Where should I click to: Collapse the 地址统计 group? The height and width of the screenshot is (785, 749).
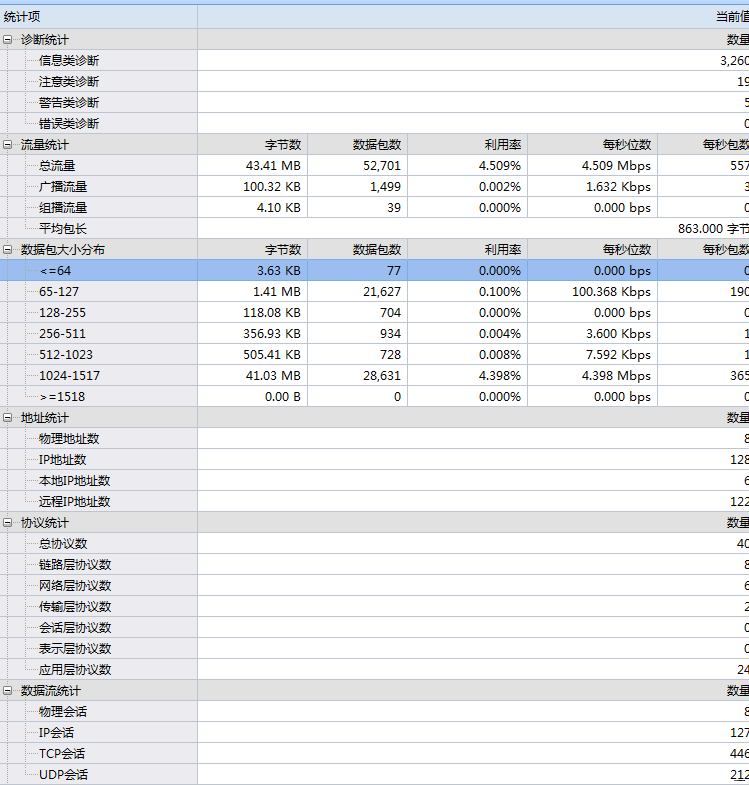(8, 418)
